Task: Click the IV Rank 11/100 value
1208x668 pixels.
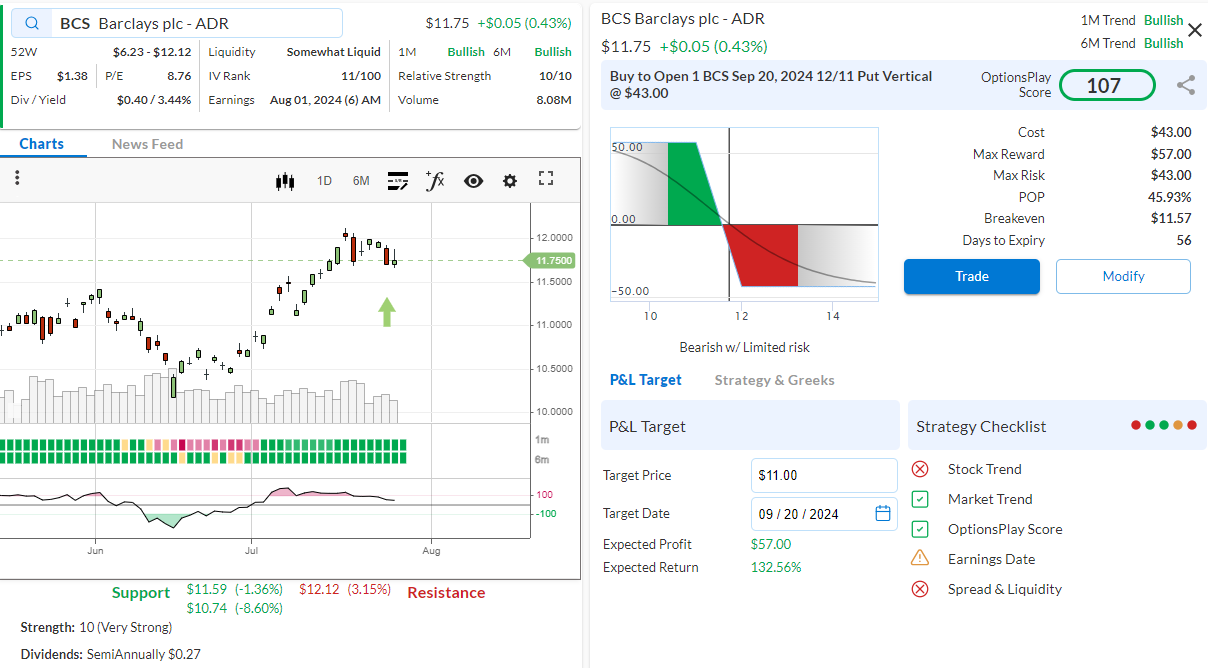Action: tap(361, 76)
